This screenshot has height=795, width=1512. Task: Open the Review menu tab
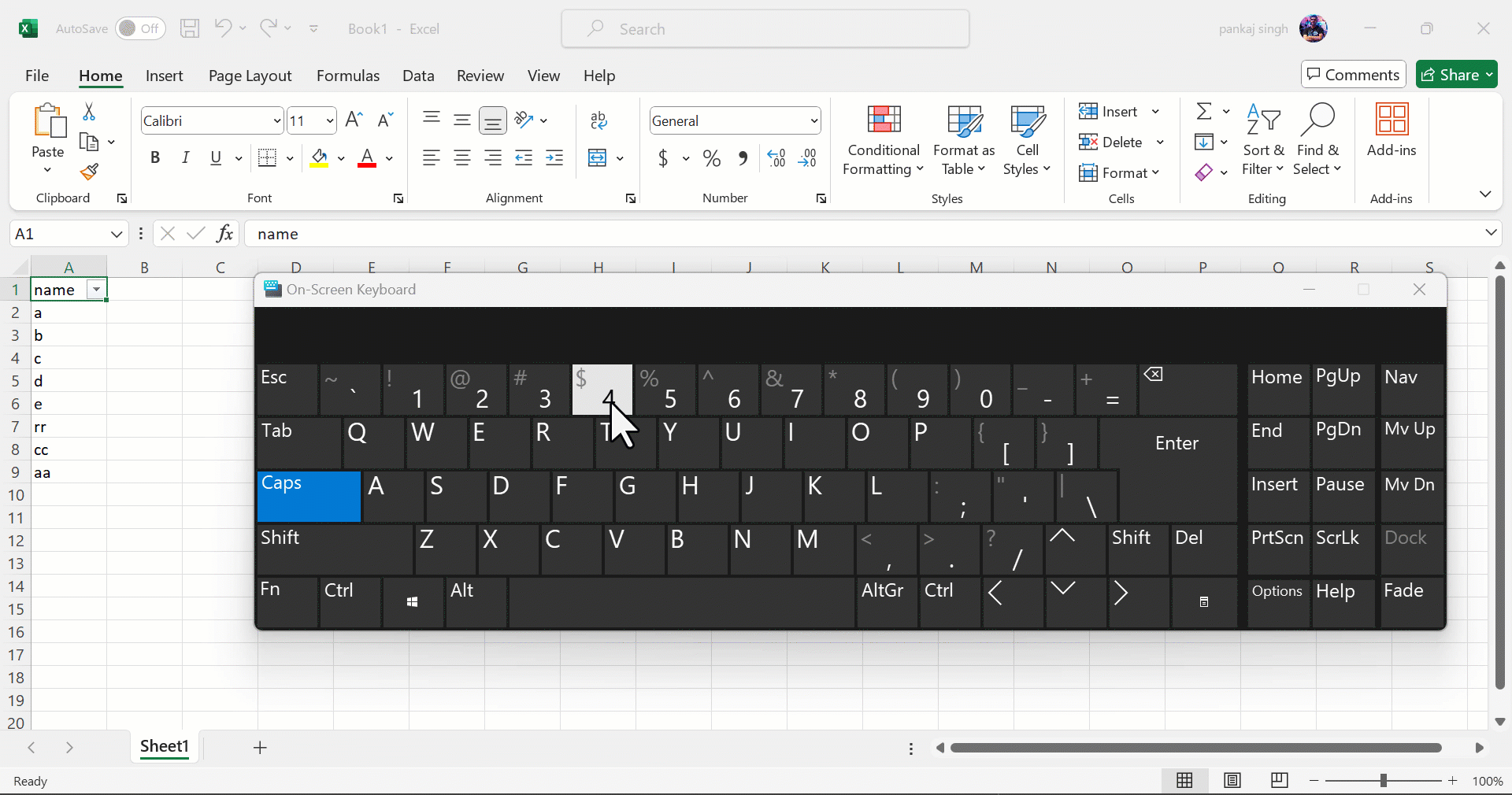pos(480,76)
